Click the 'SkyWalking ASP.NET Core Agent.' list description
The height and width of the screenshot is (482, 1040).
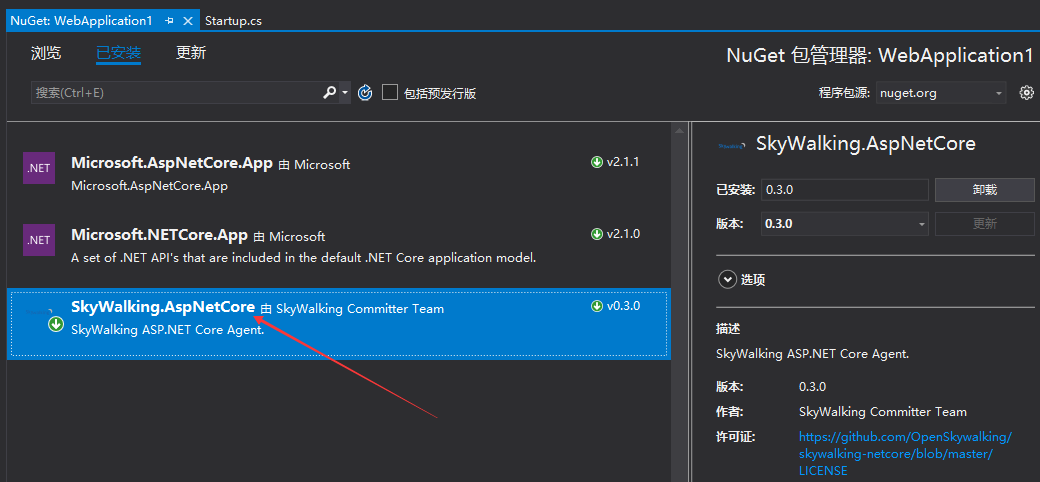(x=168, y=329)
